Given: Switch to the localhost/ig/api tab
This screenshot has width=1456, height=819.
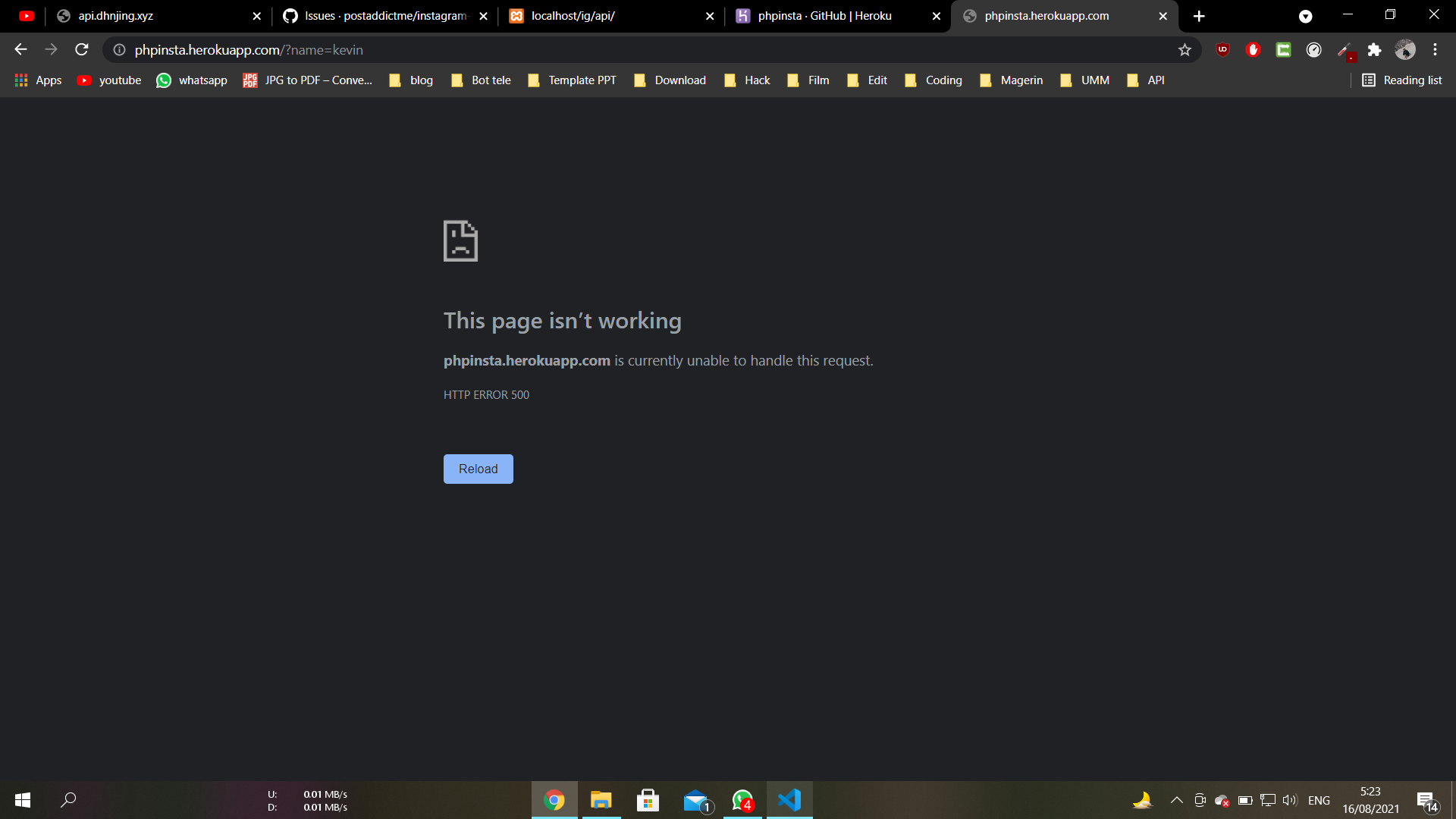Looking at the screenshot, I should tap(599, 15).
